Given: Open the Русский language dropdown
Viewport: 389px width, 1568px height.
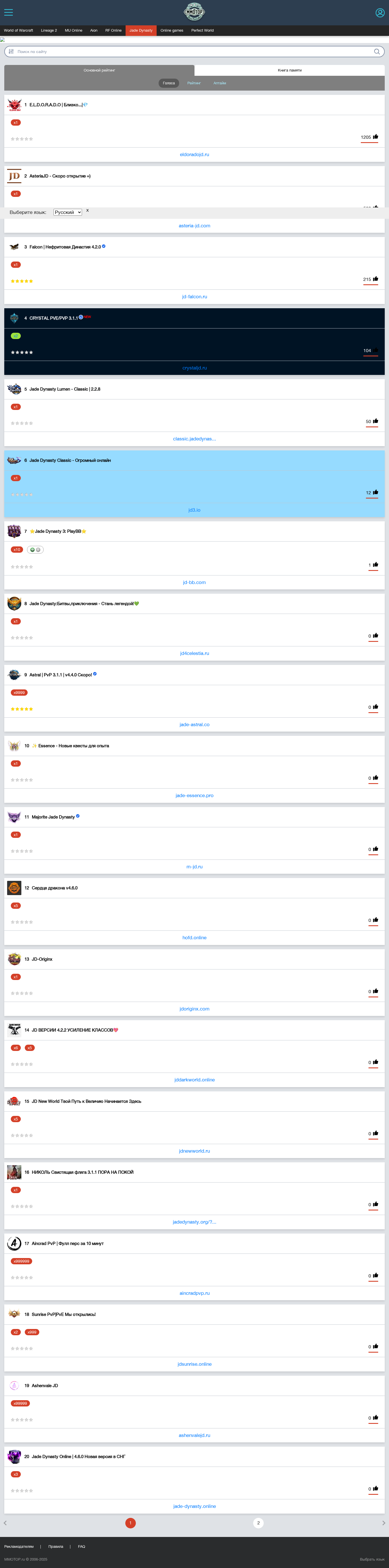Looking at the screenshot, I should click(67, 213).
